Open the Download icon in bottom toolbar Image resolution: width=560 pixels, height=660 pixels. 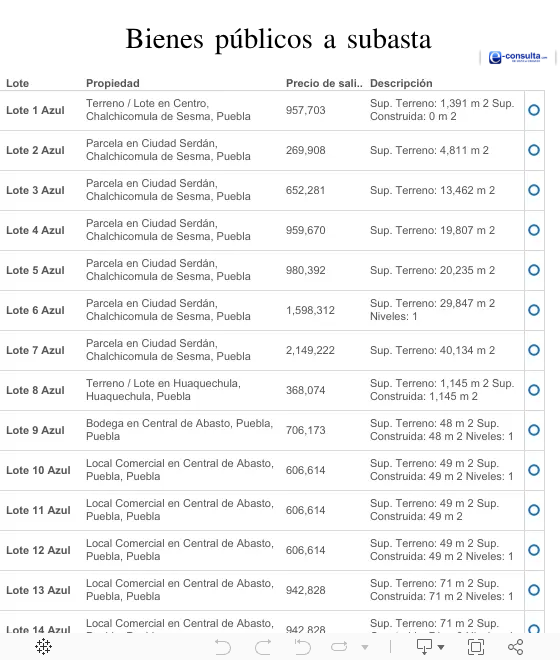(424, 647)
